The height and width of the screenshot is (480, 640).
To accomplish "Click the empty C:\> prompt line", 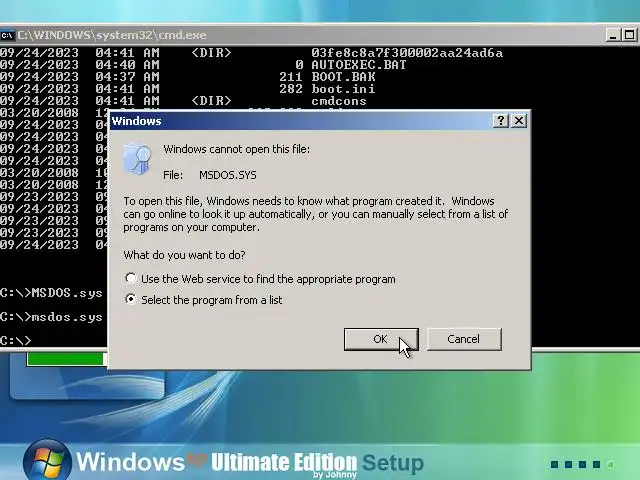I will [16, 340].
